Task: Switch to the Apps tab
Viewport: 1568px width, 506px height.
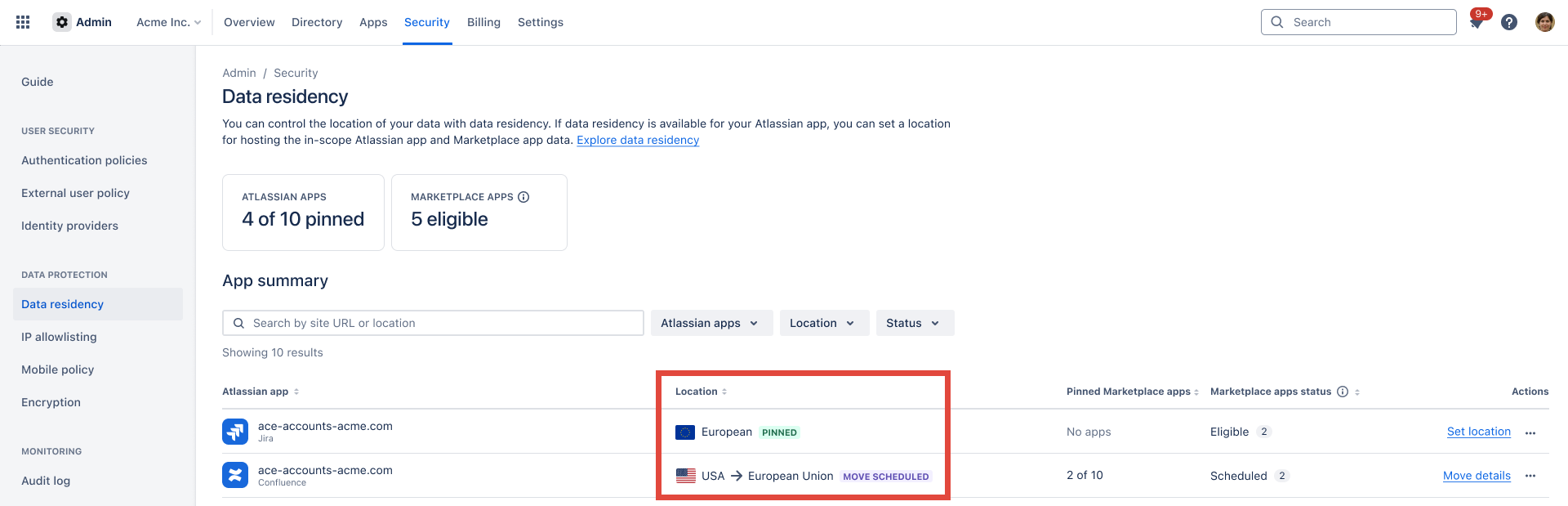Action: [373, 22]
